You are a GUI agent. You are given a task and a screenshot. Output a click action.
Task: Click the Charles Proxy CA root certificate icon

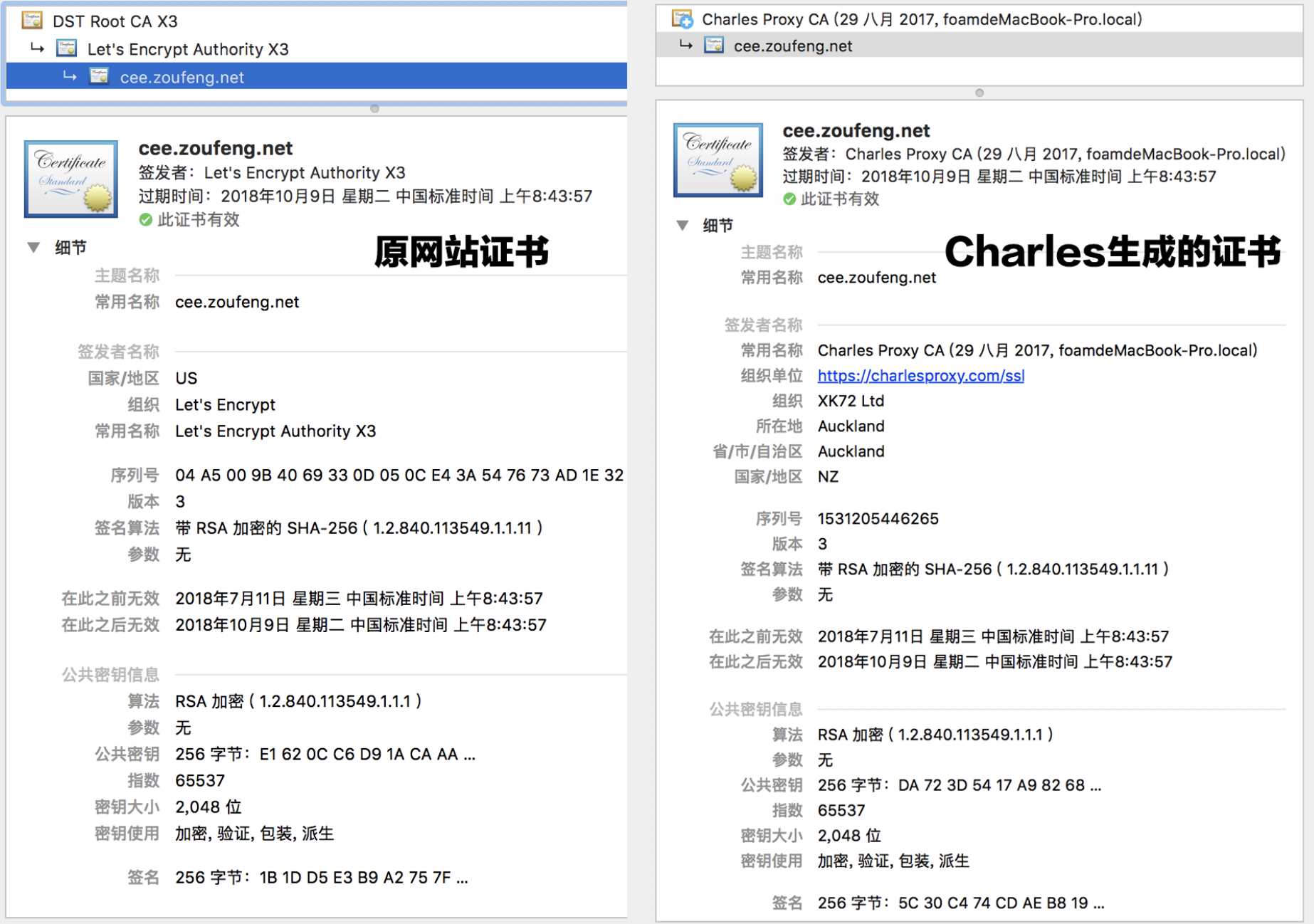pyautogui.click(x=682, y=19)
